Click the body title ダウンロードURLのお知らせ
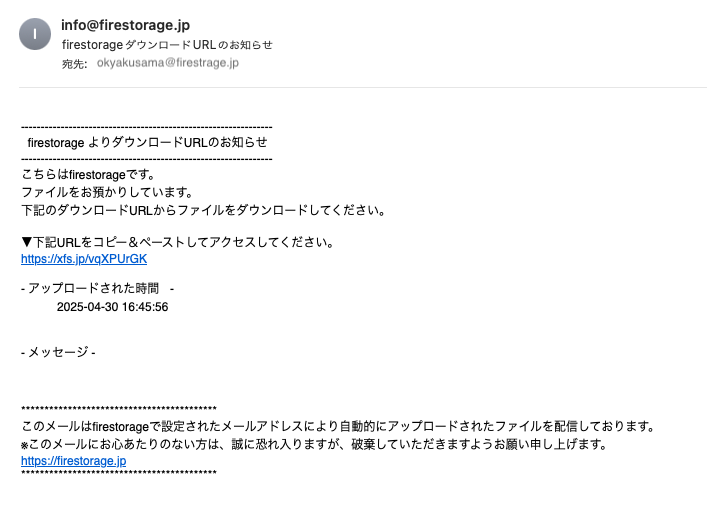The height and width of the screenshot is (513, 707). click(x=147, y=142)
